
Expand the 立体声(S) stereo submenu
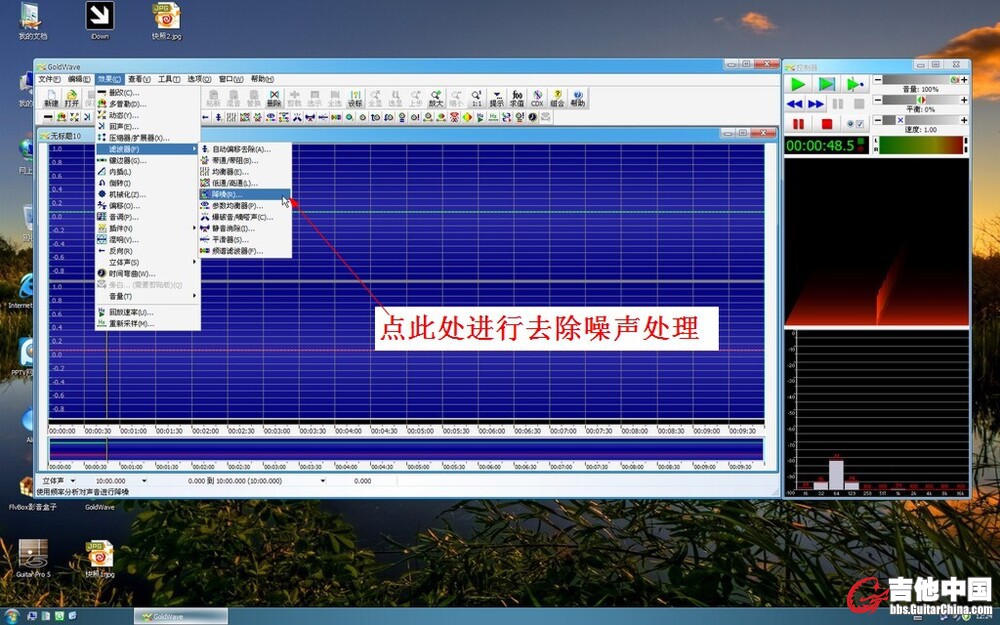(147, 262)
